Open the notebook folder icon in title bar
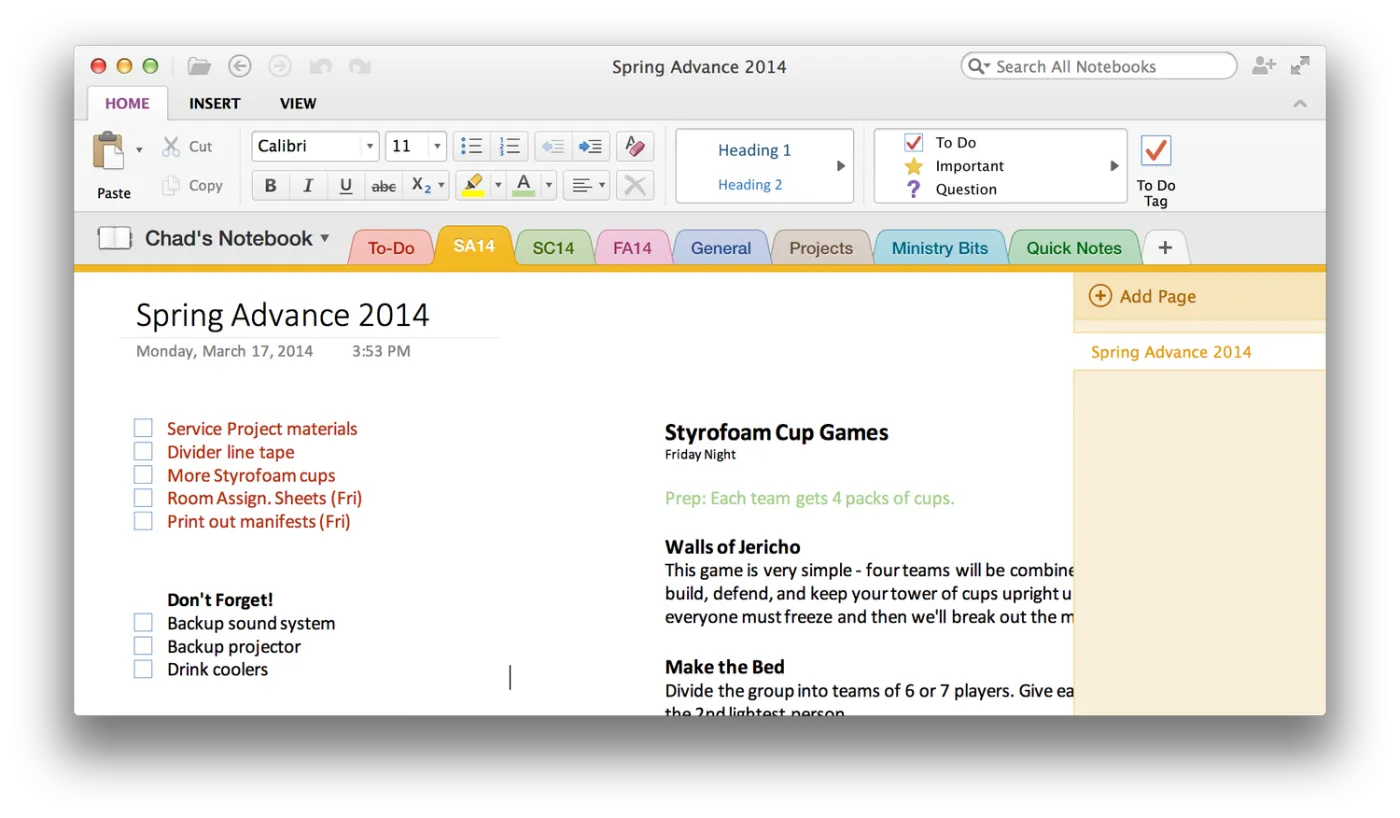Viewport: 1400px width, 818px height. [x=199, y=66]
